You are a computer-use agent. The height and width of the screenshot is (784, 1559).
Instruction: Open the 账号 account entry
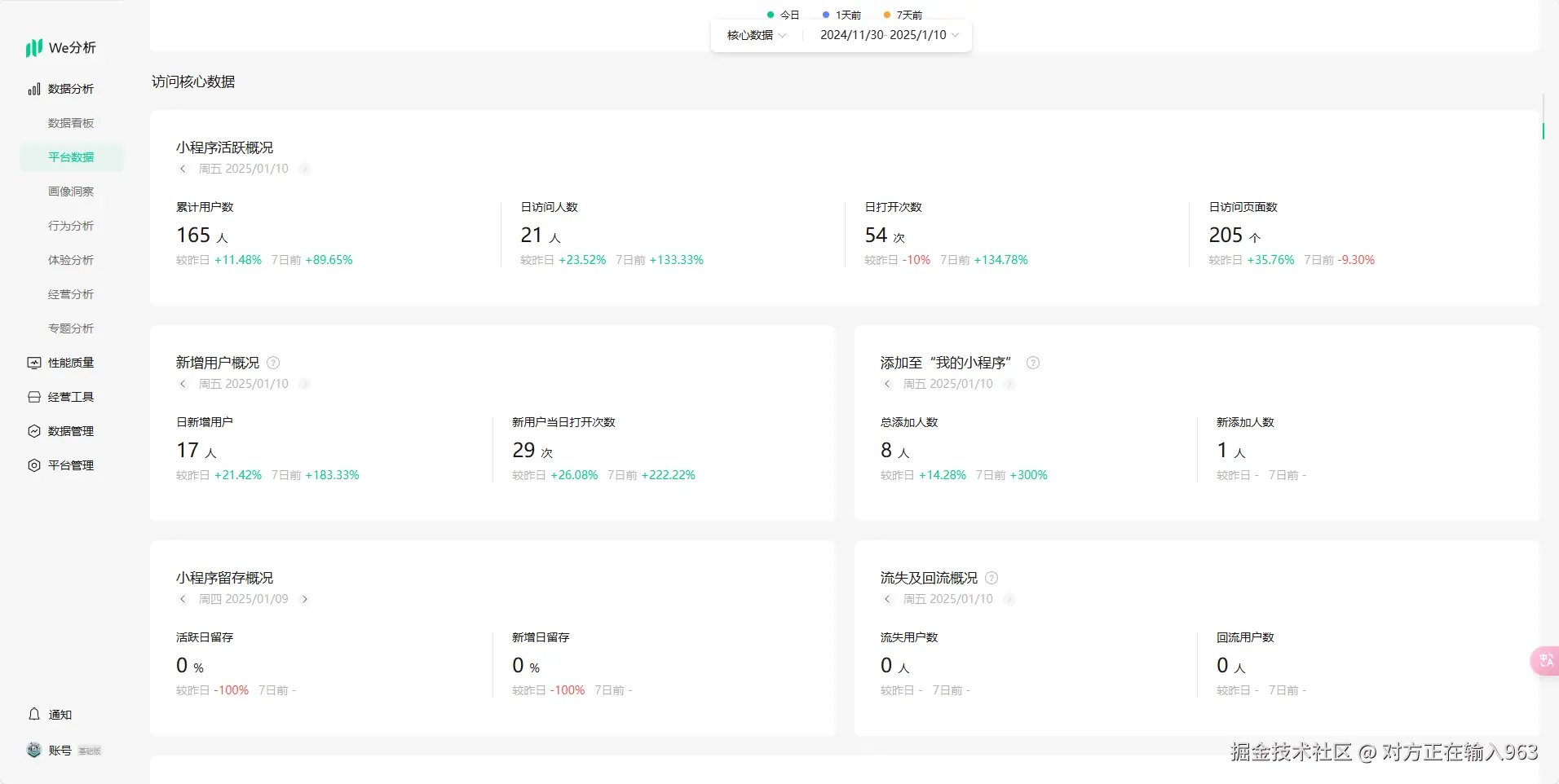pos(60,751)
